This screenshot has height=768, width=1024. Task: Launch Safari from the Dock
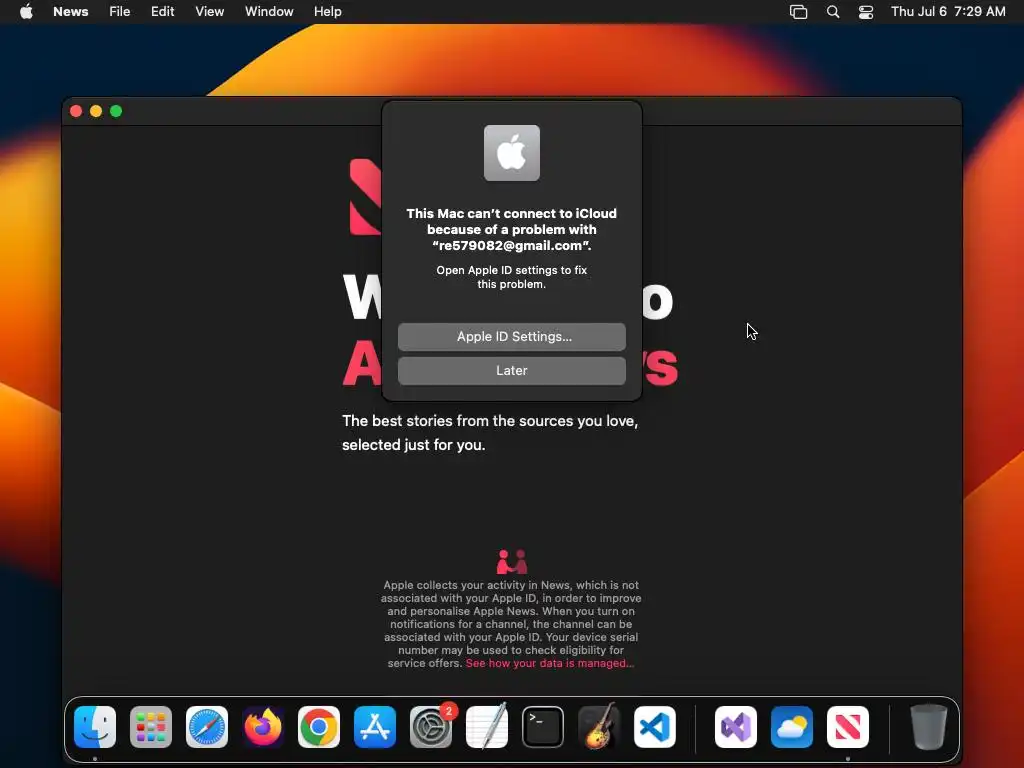pyautogui.click(x=207, y=727)
